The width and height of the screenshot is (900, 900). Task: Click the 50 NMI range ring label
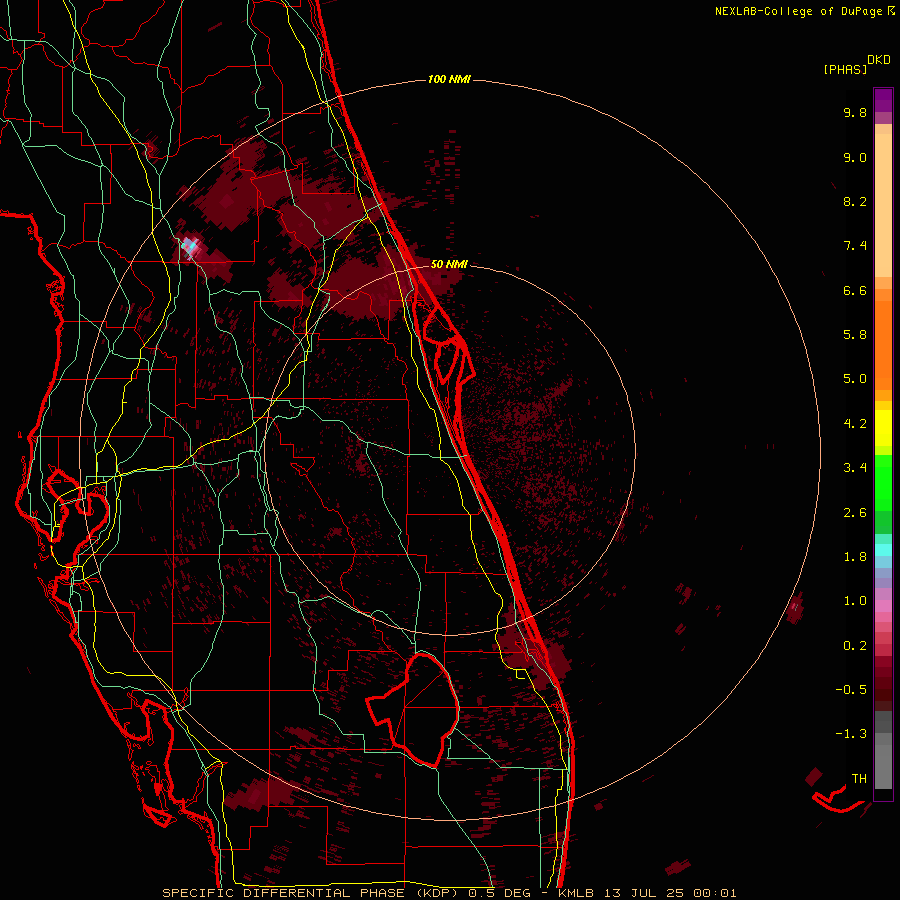point(449,264)
